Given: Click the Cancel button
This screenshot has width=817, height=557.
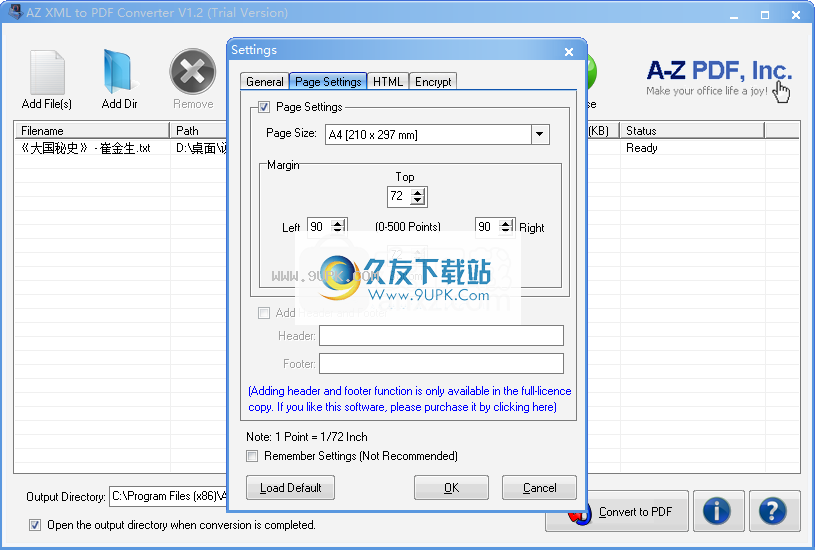Looking at the screenshot, I should click(539, 488).
